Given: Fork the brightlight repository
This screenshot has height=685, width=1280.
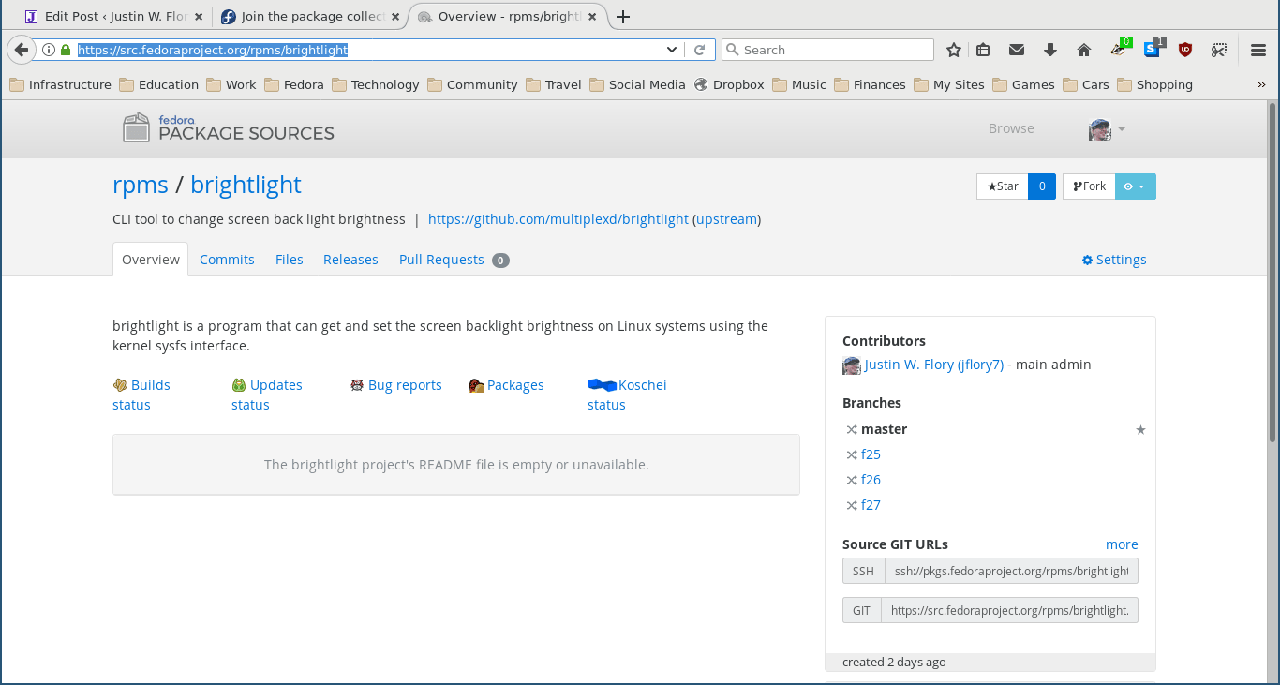Looking at the screenshot, I should coord(1089,186).
